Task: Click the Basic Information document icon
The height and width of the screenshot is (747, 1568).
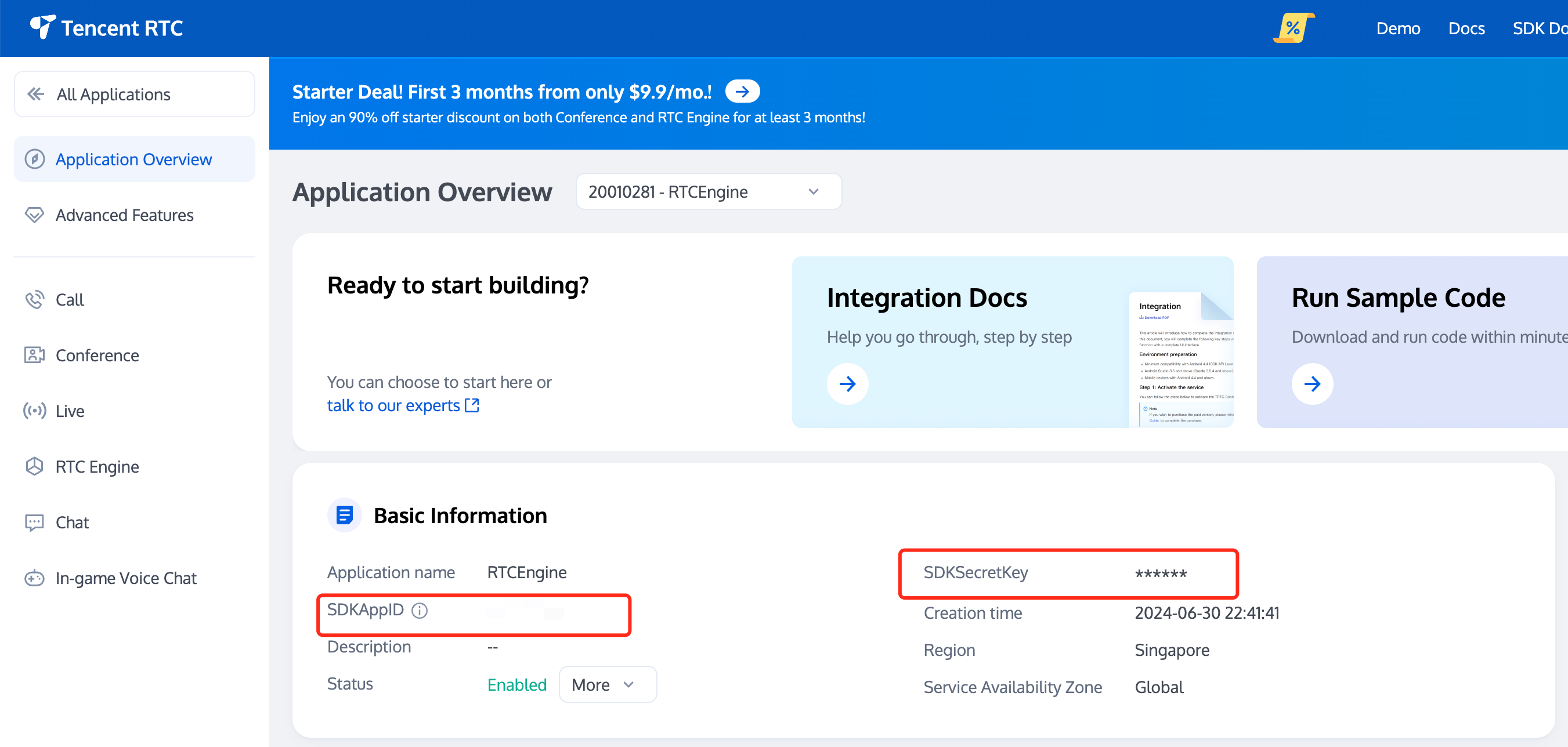Action: [x=345, y=515]
